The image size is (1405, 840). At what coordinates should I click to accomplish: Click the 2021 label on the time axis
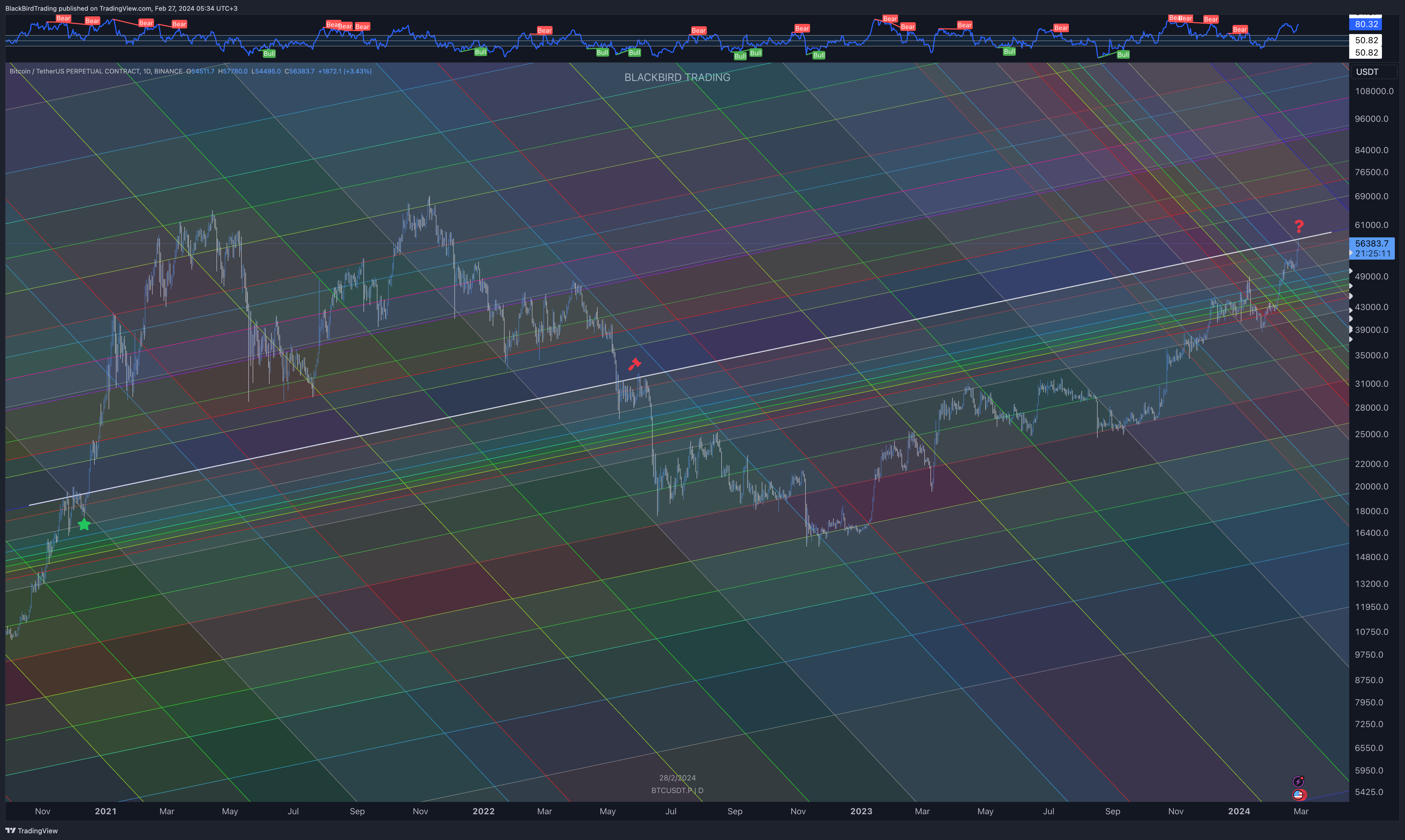coord(106,811)
